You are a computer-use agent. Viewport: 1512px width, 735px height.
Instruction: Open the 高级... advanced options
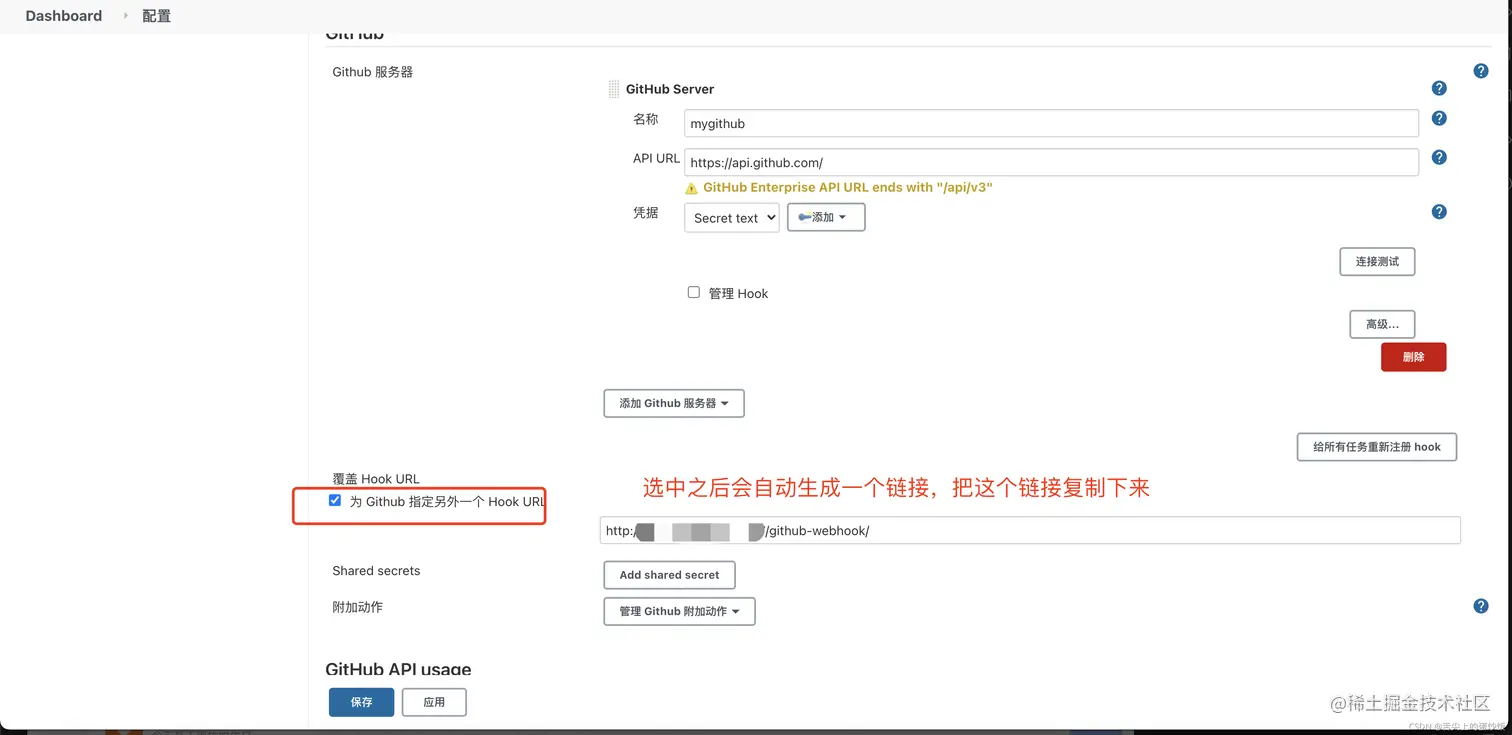click(x=1382, y=324)
